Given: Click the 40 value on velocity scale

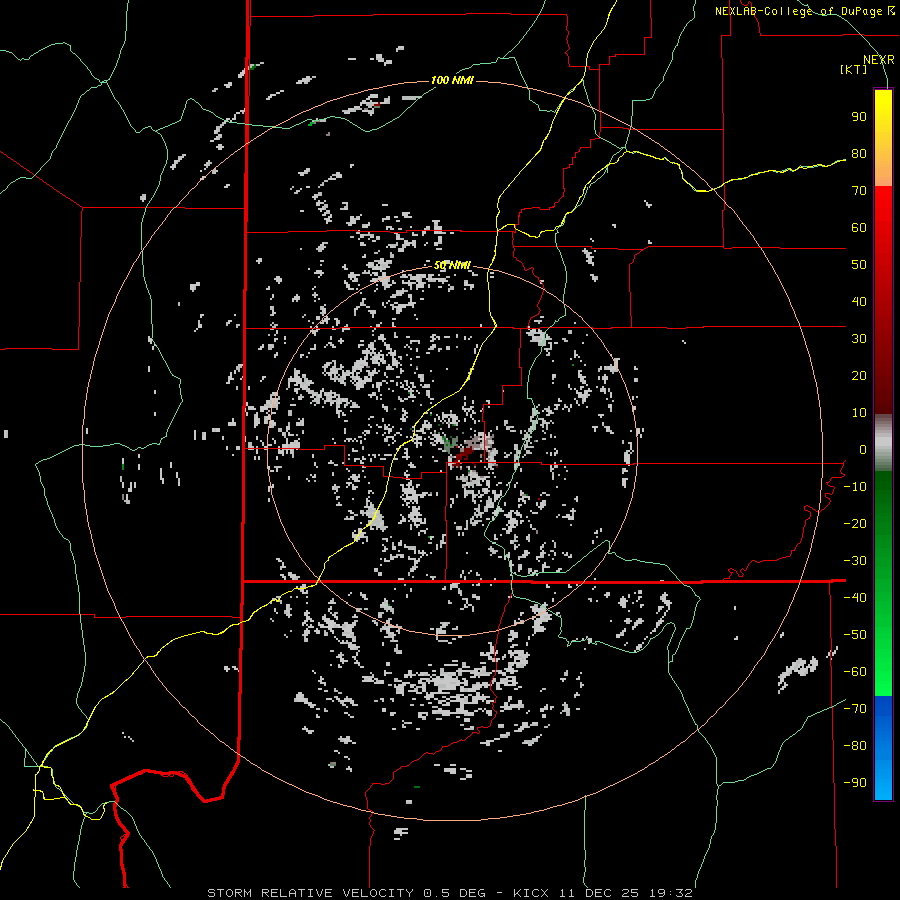Looking at the screenshot, I should (x=859, y=302).
